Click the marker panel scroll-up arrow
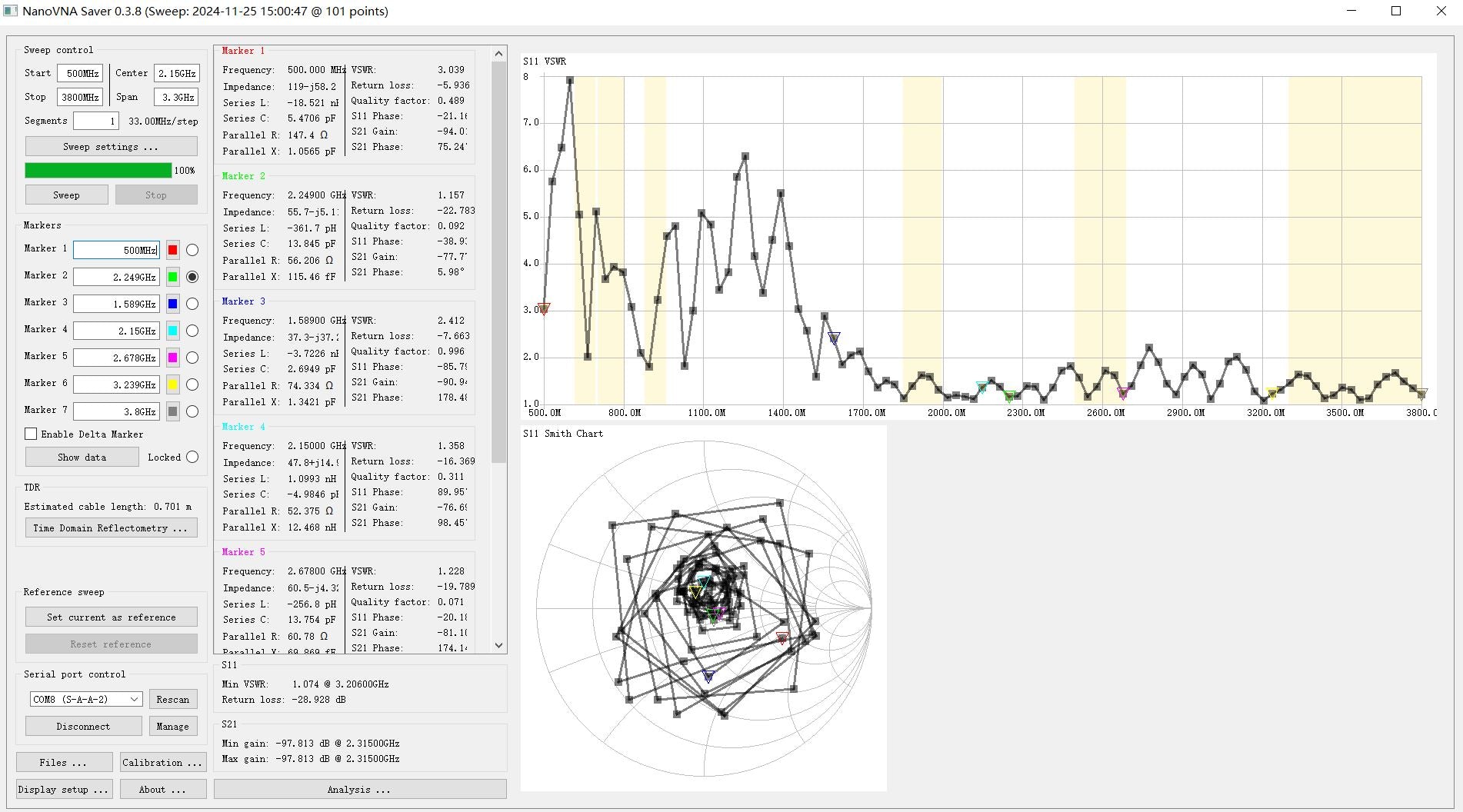Viewport: 1463px width, 812px height. [x=498, y=53]
